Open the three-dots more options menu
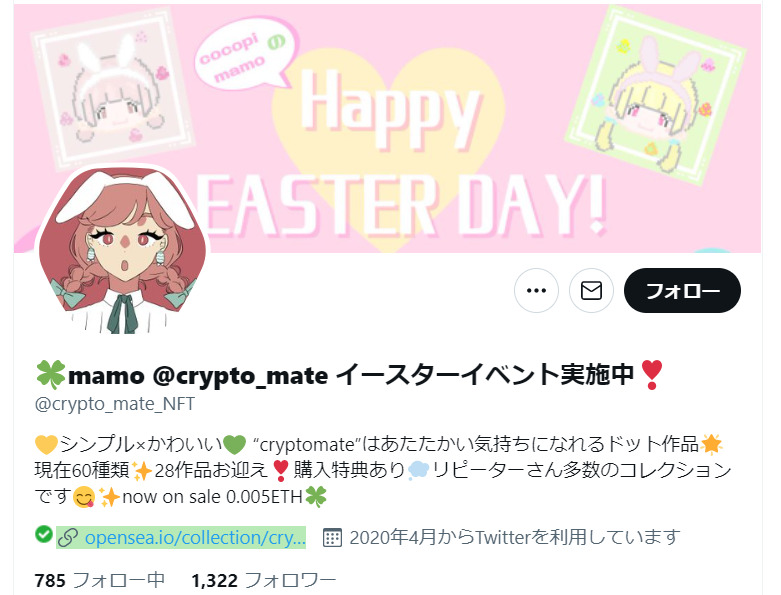The height and width of the screenshot is (595, 781). point(536,290)
